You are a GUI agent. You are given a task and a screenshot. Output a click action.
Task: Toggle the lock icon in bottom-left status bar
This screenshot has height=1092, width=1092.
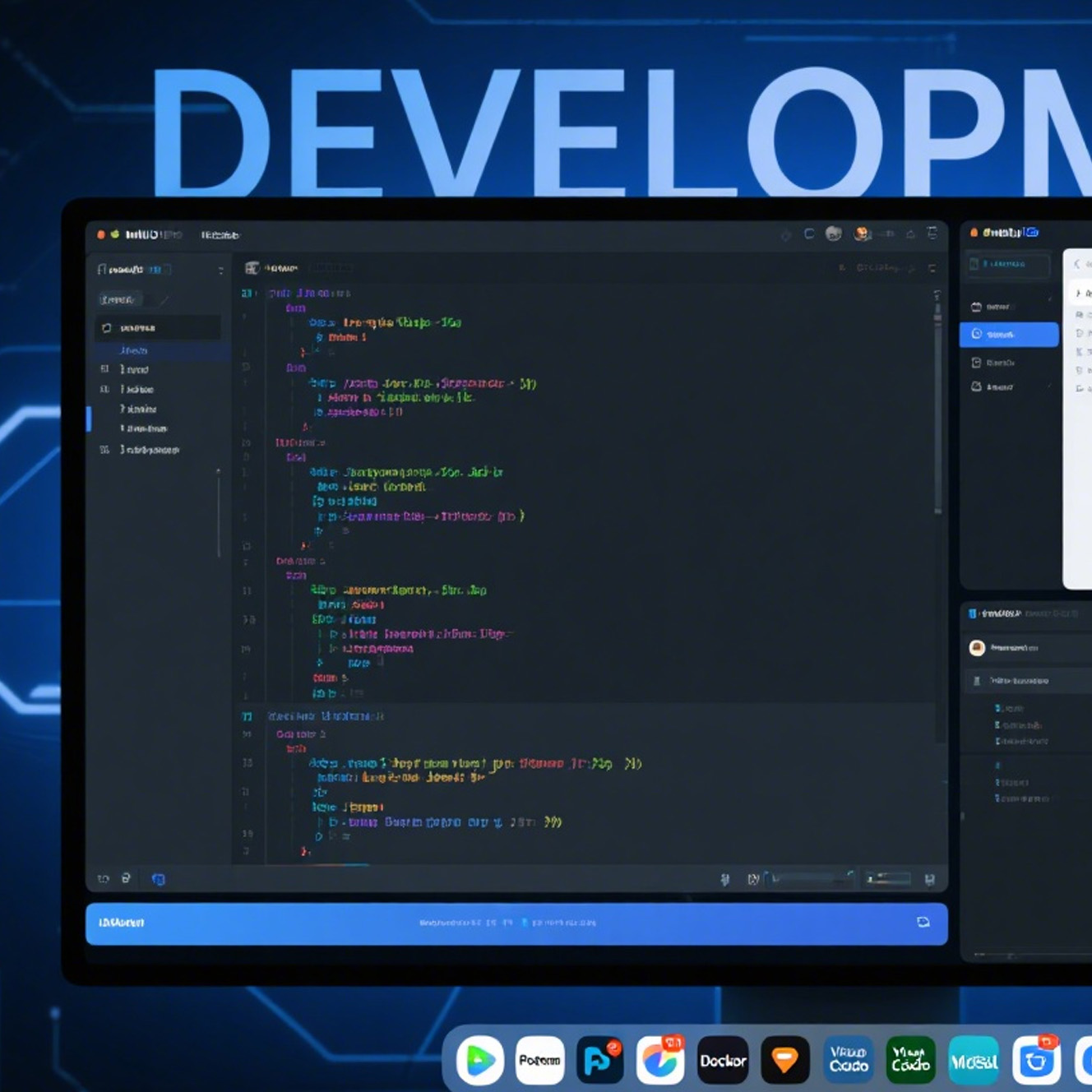coord(126,878)
